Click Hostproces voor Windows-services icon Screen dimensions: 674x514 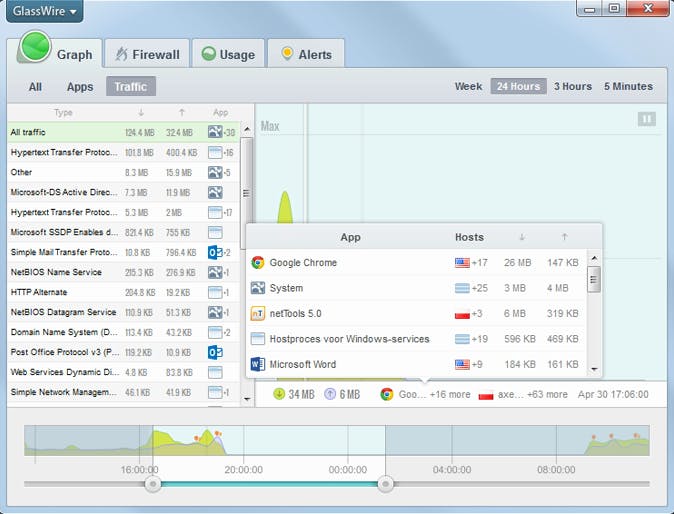pyautogui.click(x=257, y=339)
